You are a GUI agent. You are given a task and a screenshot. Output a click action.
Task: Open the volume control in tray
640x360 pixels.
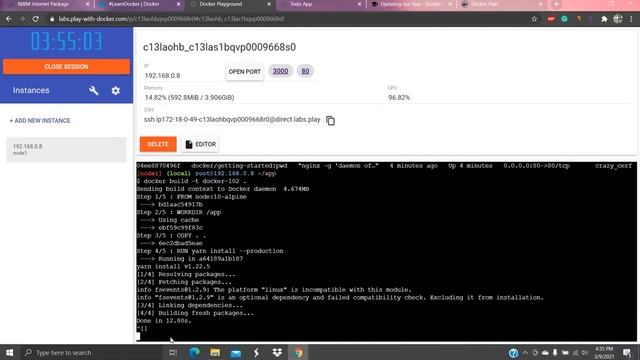[585, 353]
